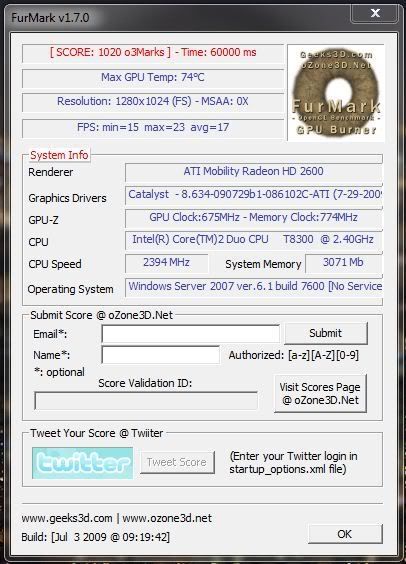Image resolution: width=406 pixels, height=564 pixels.
Task: Click the Graphics Drivers Catalyst field
Action: (254, 196)
